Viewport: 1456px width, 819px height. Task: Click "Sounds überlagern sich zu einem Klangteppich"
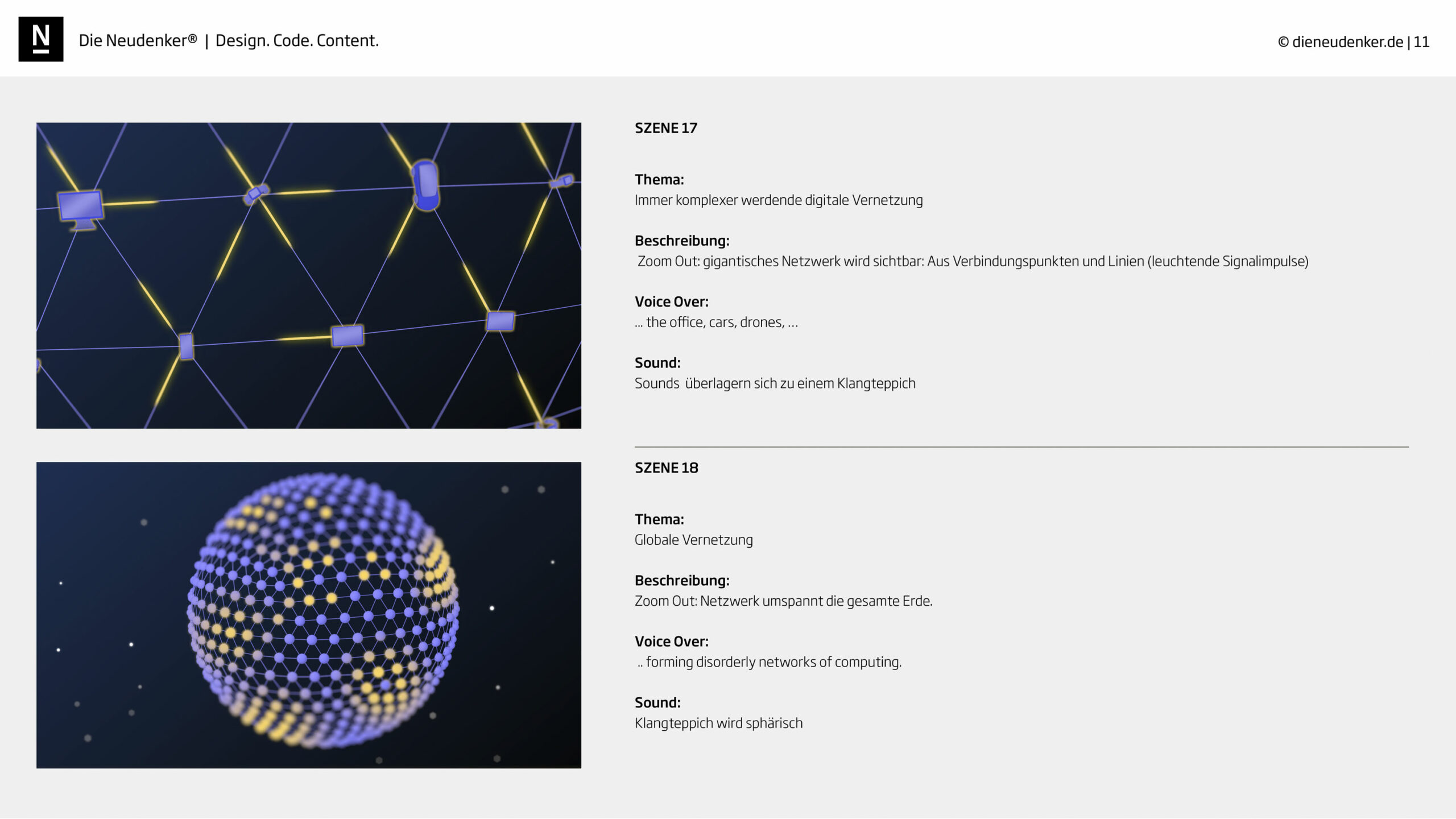[x=775, y=383]
